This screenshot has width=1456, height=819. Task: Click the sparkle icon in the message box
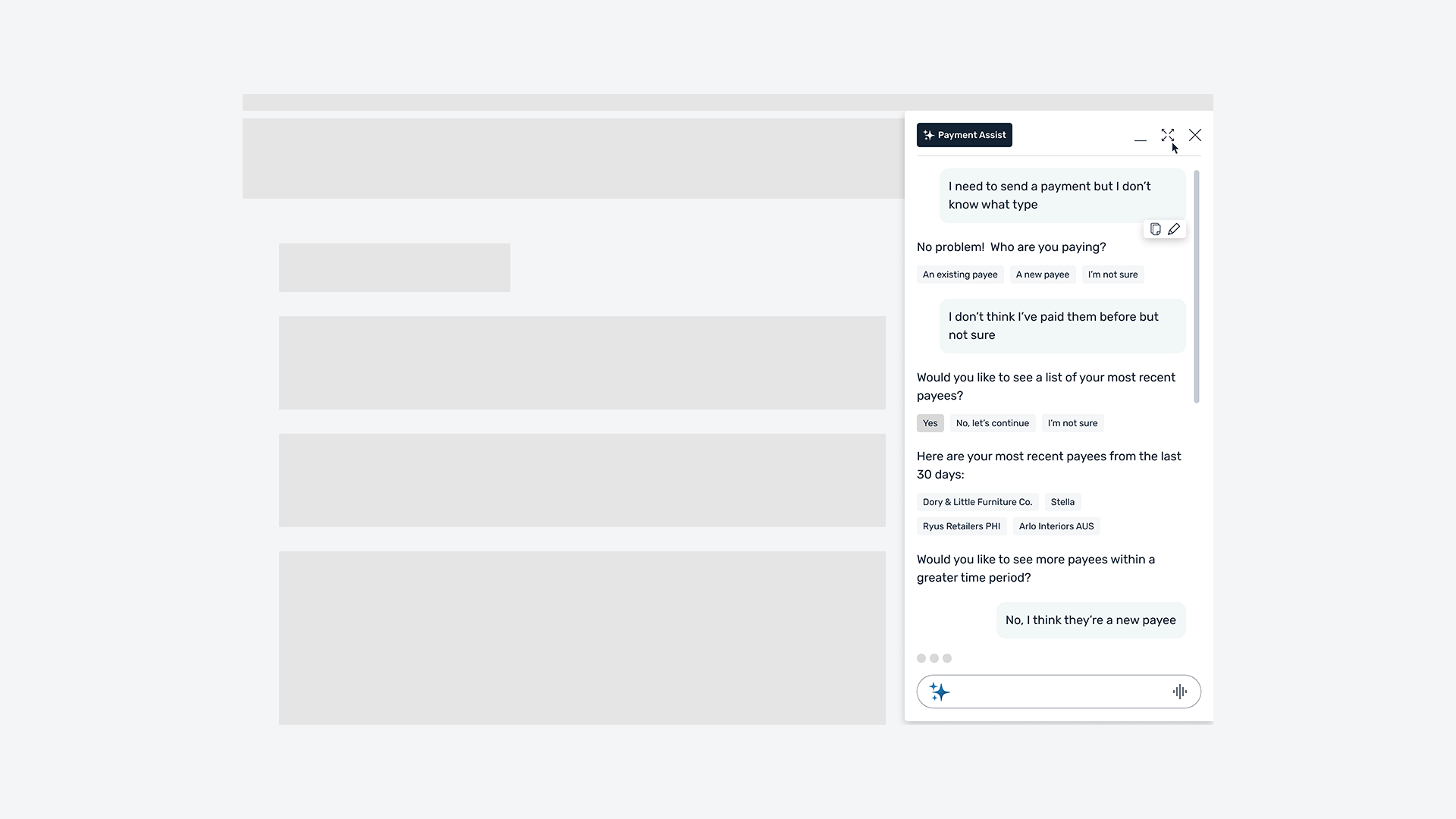pyautogui.click(x=940, y=692)
